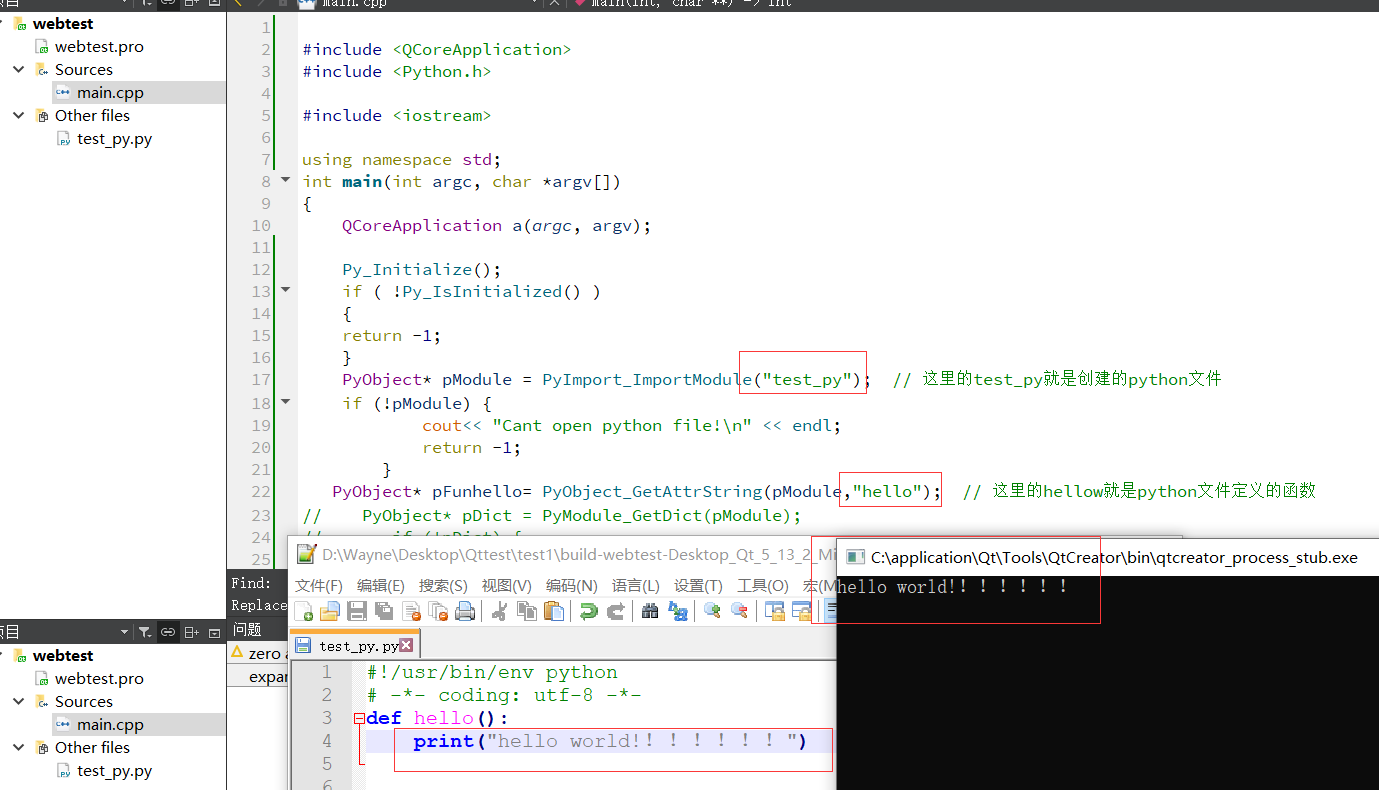Open Notepad++ 设置(T) menu
This screenshot has width=1379, height=790.
pyautogui.click(x=698, y=585)
